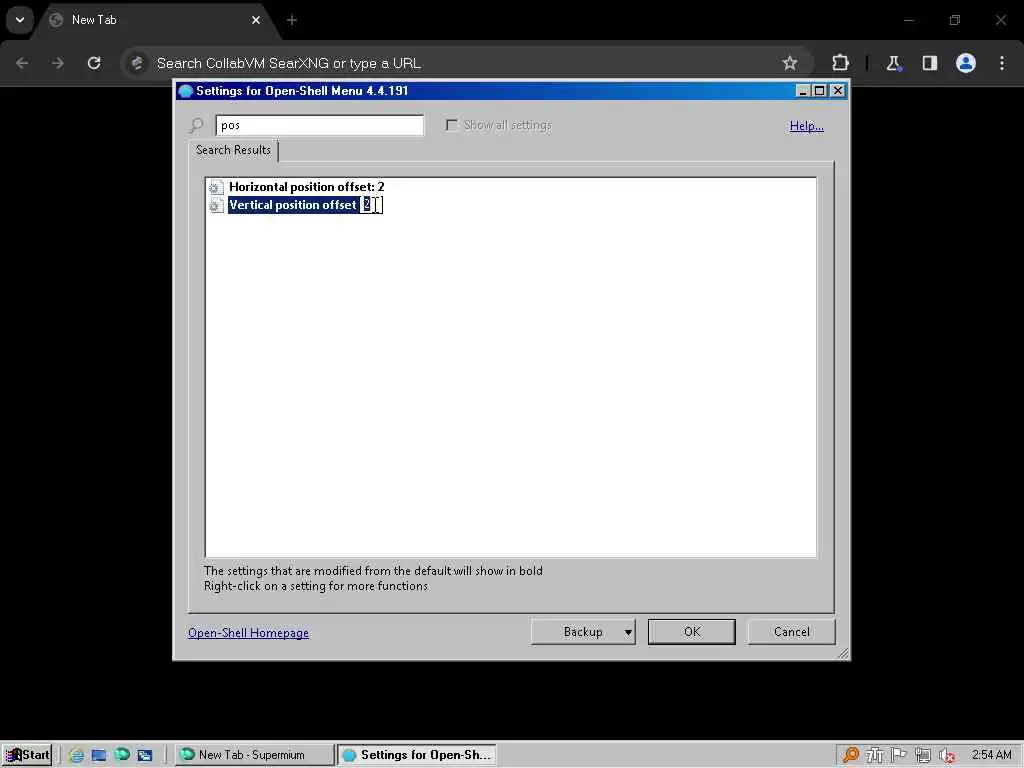This screenshot has height=768, width=1024.
Task: Maximize the Open-Shell settings dialog
Action: click(820, 91)
